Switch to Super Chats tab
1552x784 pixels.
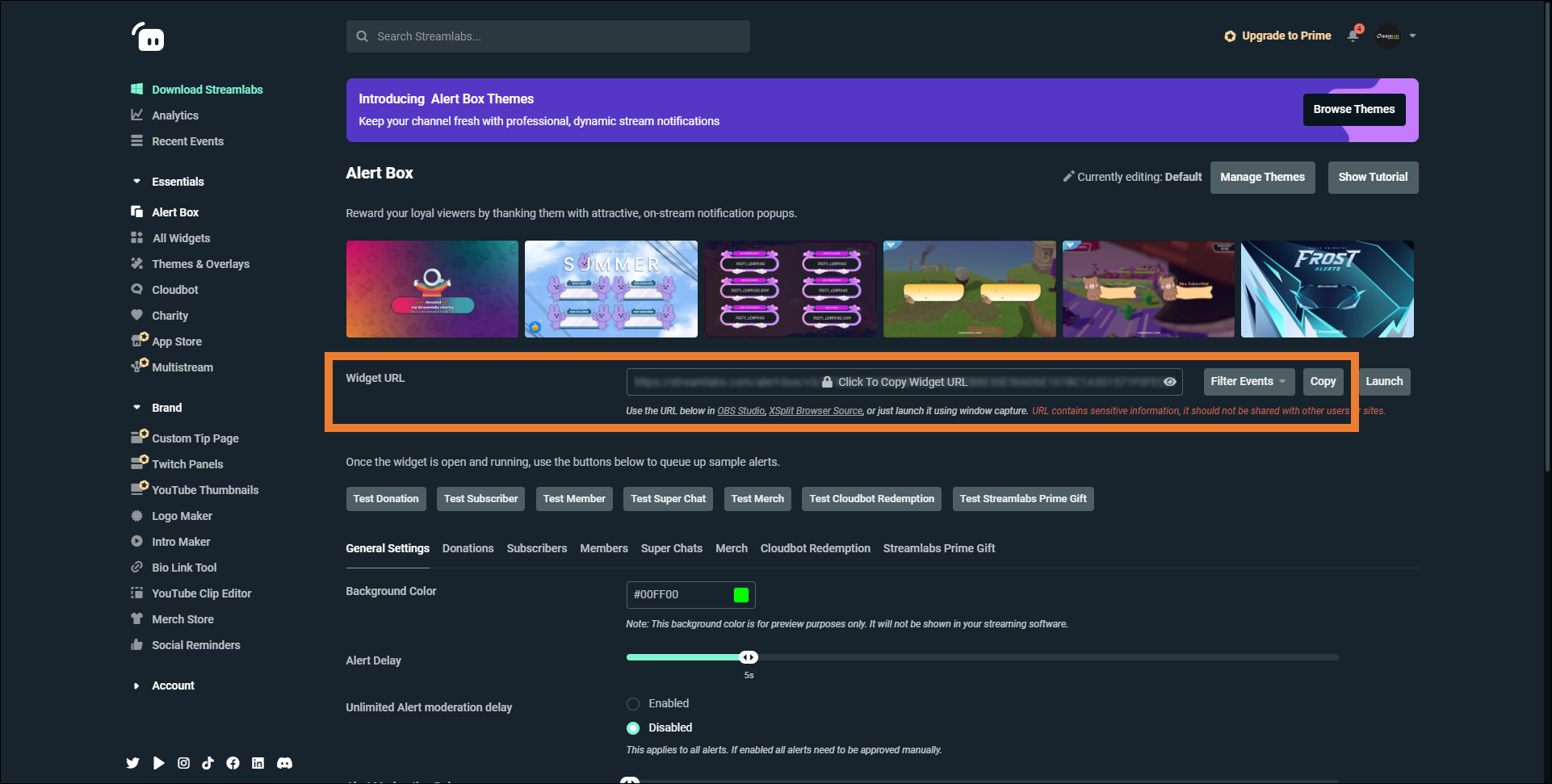click(x=672, y=548)
